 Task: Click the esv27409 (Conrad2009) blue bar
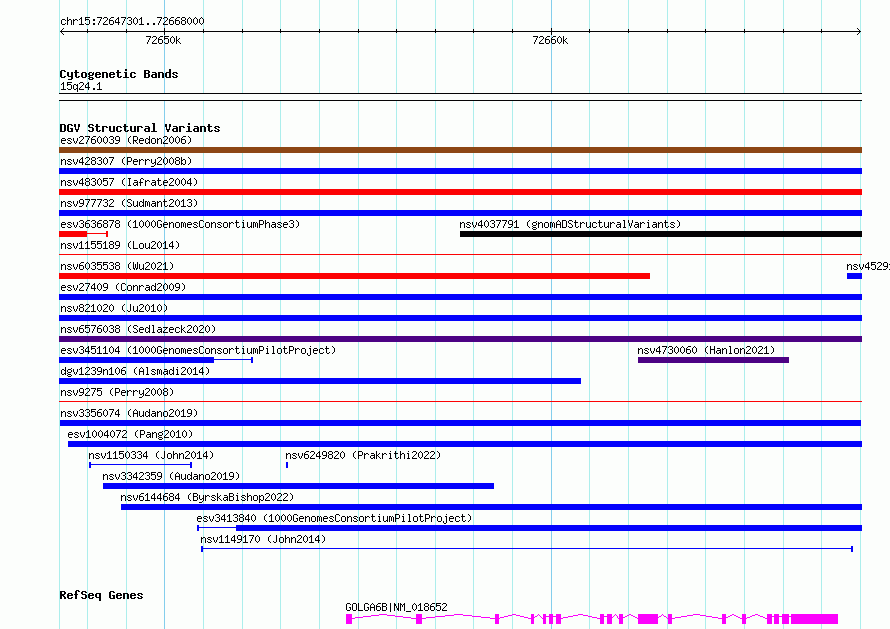tap(460, 297)
